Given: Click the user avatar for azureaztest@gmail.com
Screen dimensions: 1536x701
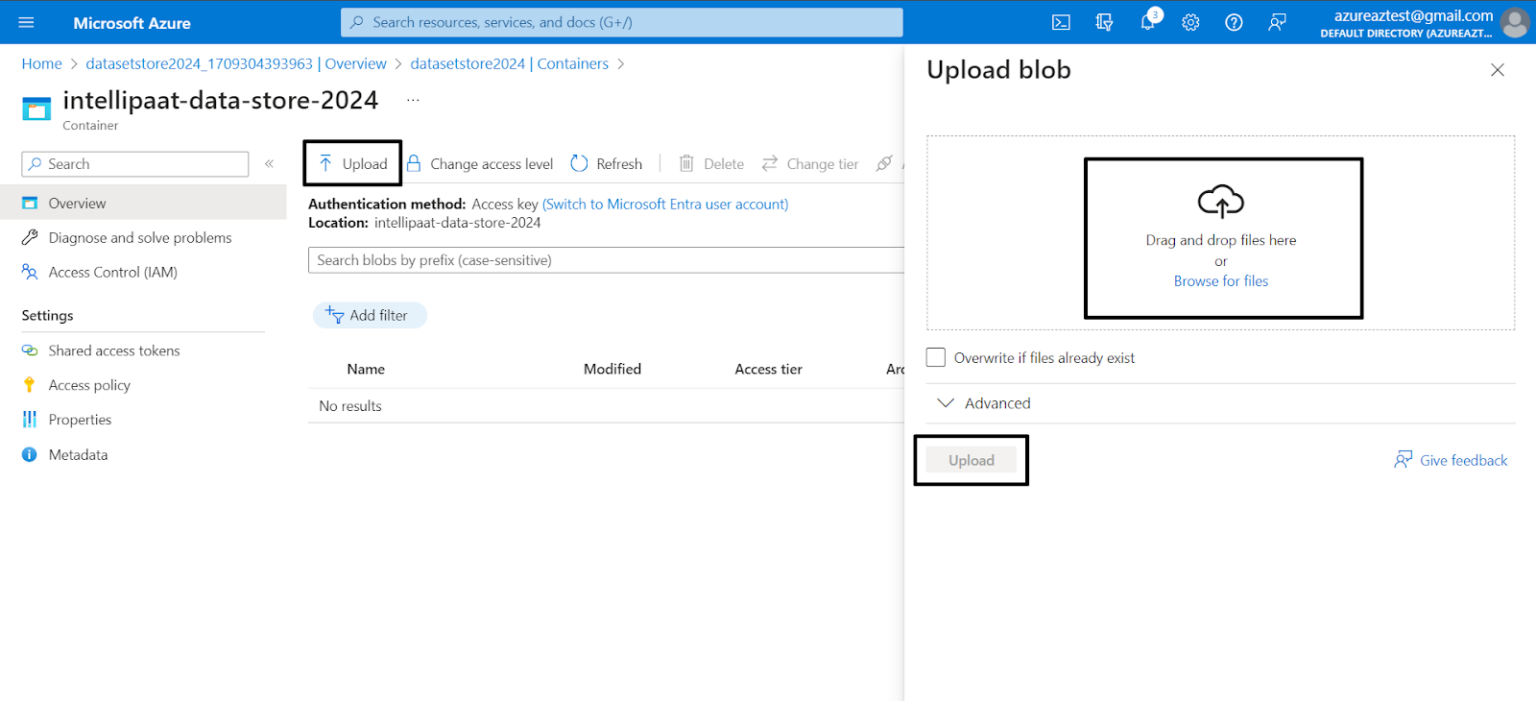Looking at the screenshot, I should [x=1513, y=23].
